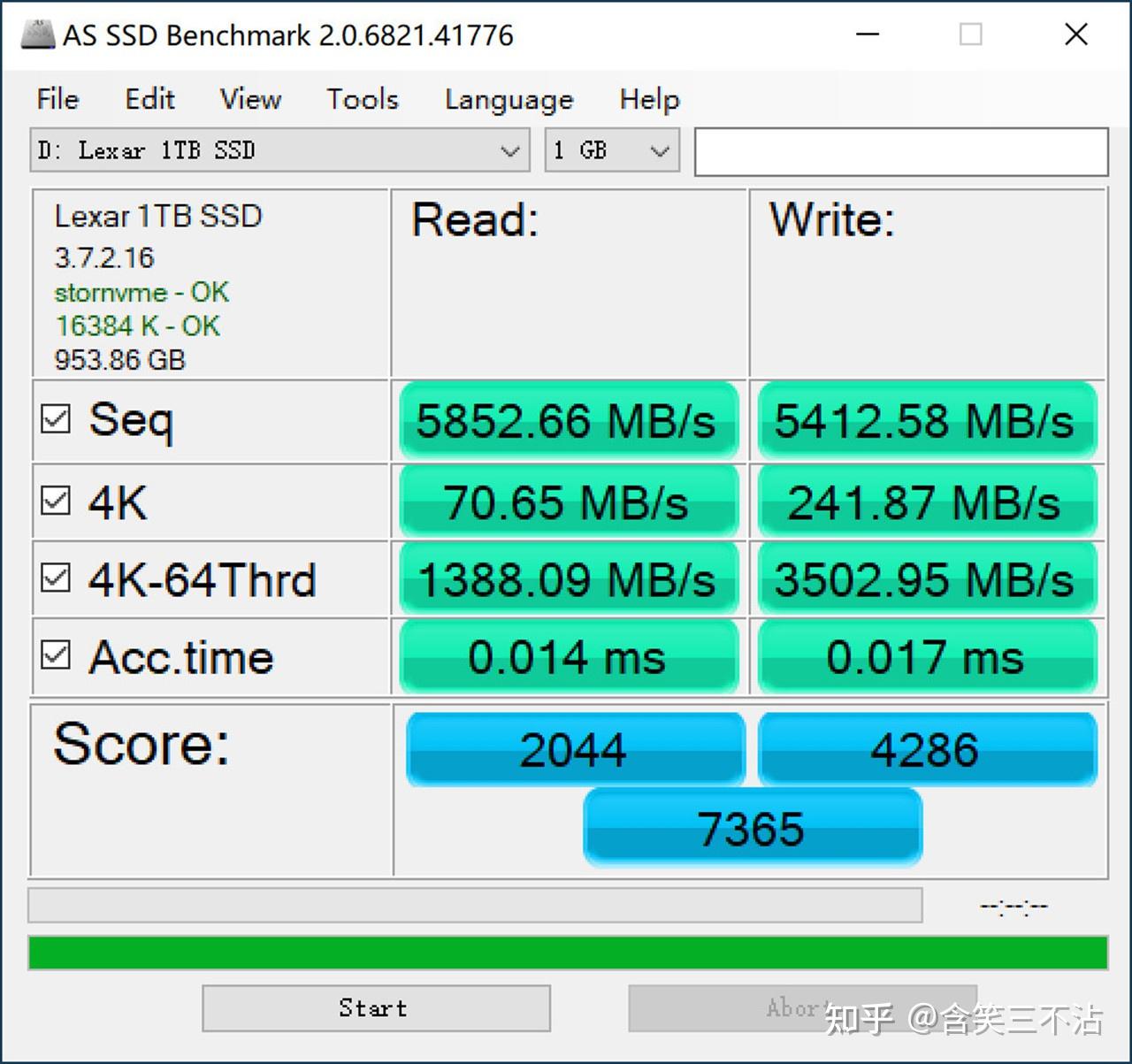The image size is (1132, 1064).
Task: Open the File menu
Action: pos(57,99)
